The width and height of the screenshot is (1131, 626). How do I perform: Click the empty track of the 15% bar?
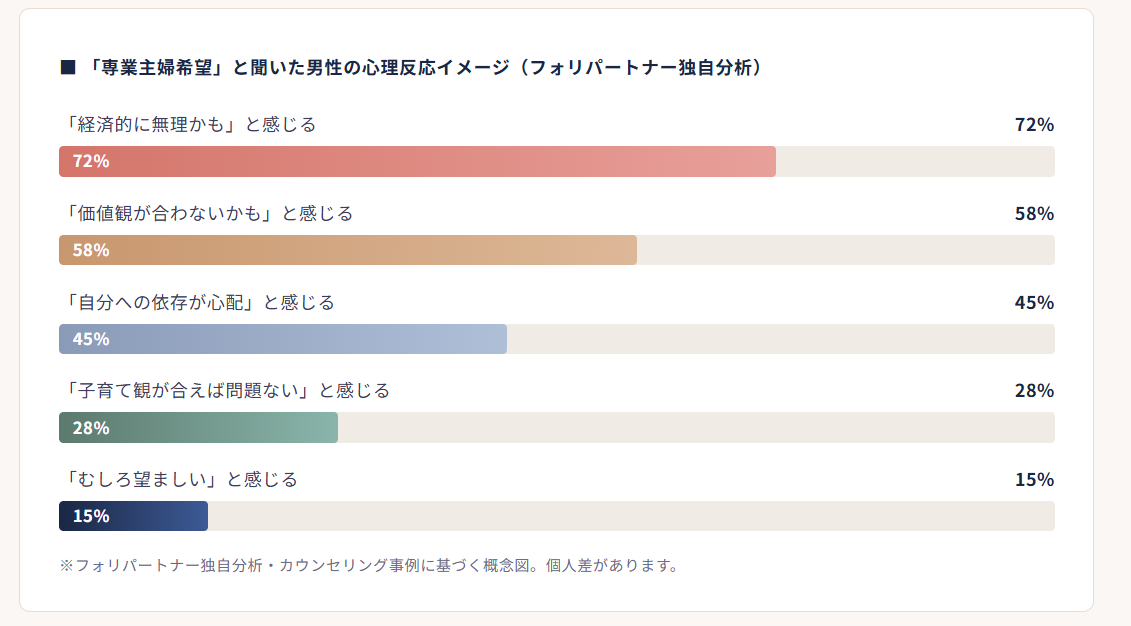(630, 516)
